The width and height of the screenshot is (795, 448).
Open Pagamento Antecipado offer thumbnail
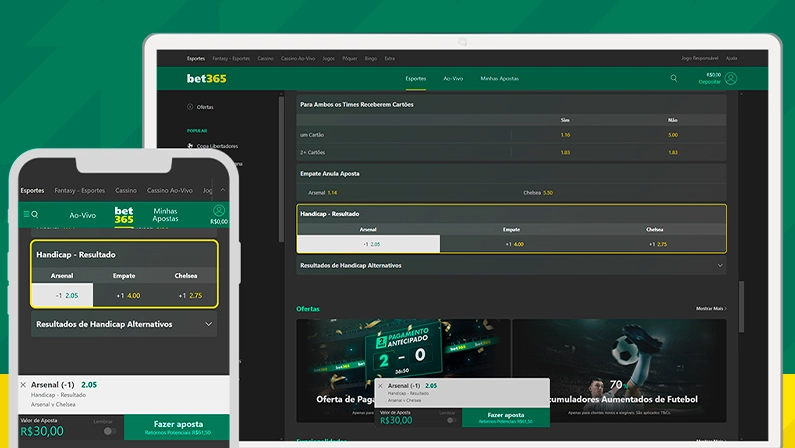coord(403,370)
